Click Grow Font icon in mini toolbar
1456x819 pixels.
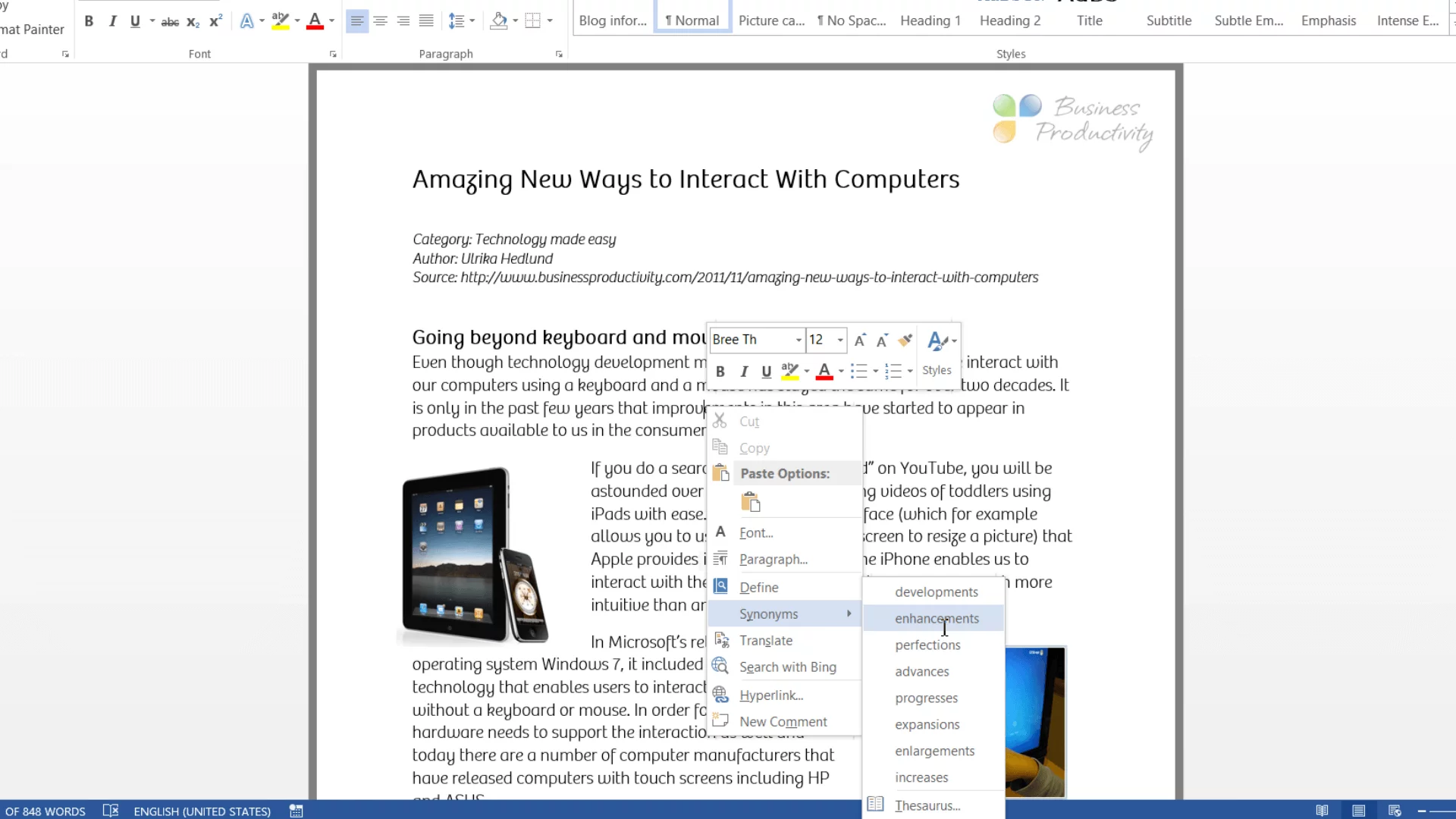point(859,340)
